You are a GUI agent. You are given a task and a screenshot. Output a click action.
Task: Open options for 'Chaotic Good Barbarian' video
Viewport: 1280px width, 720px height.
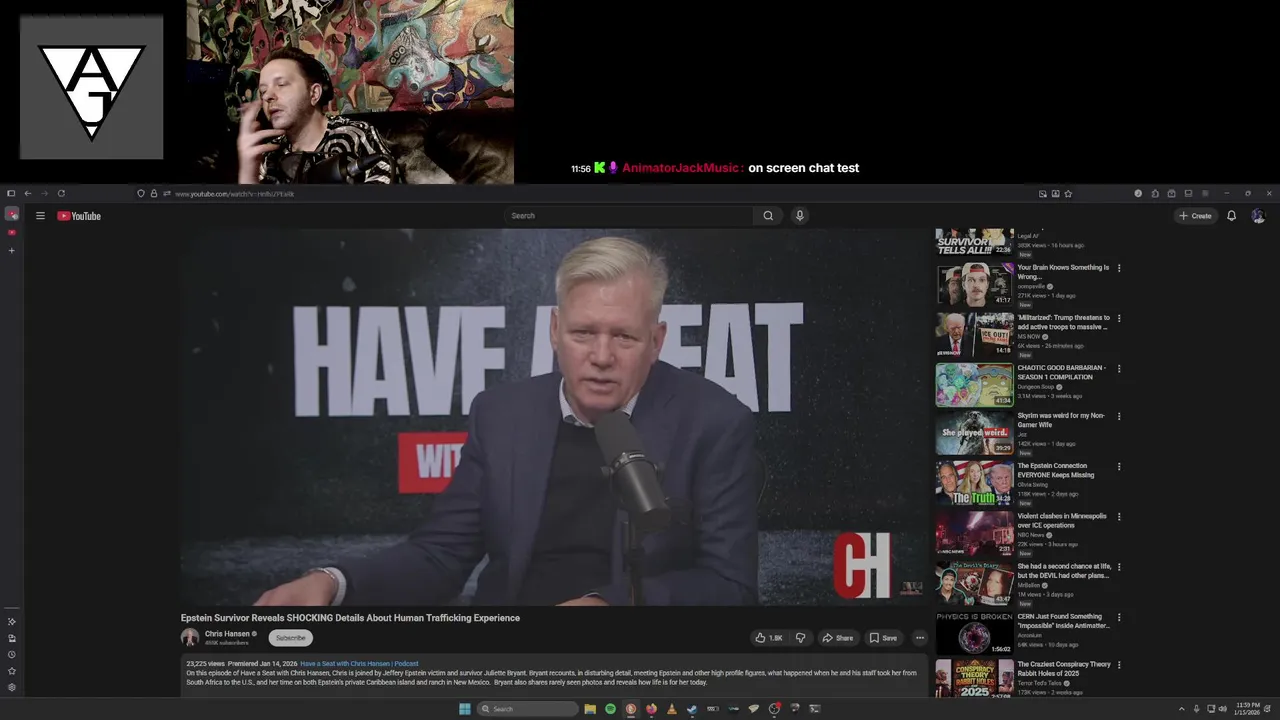1119,368
